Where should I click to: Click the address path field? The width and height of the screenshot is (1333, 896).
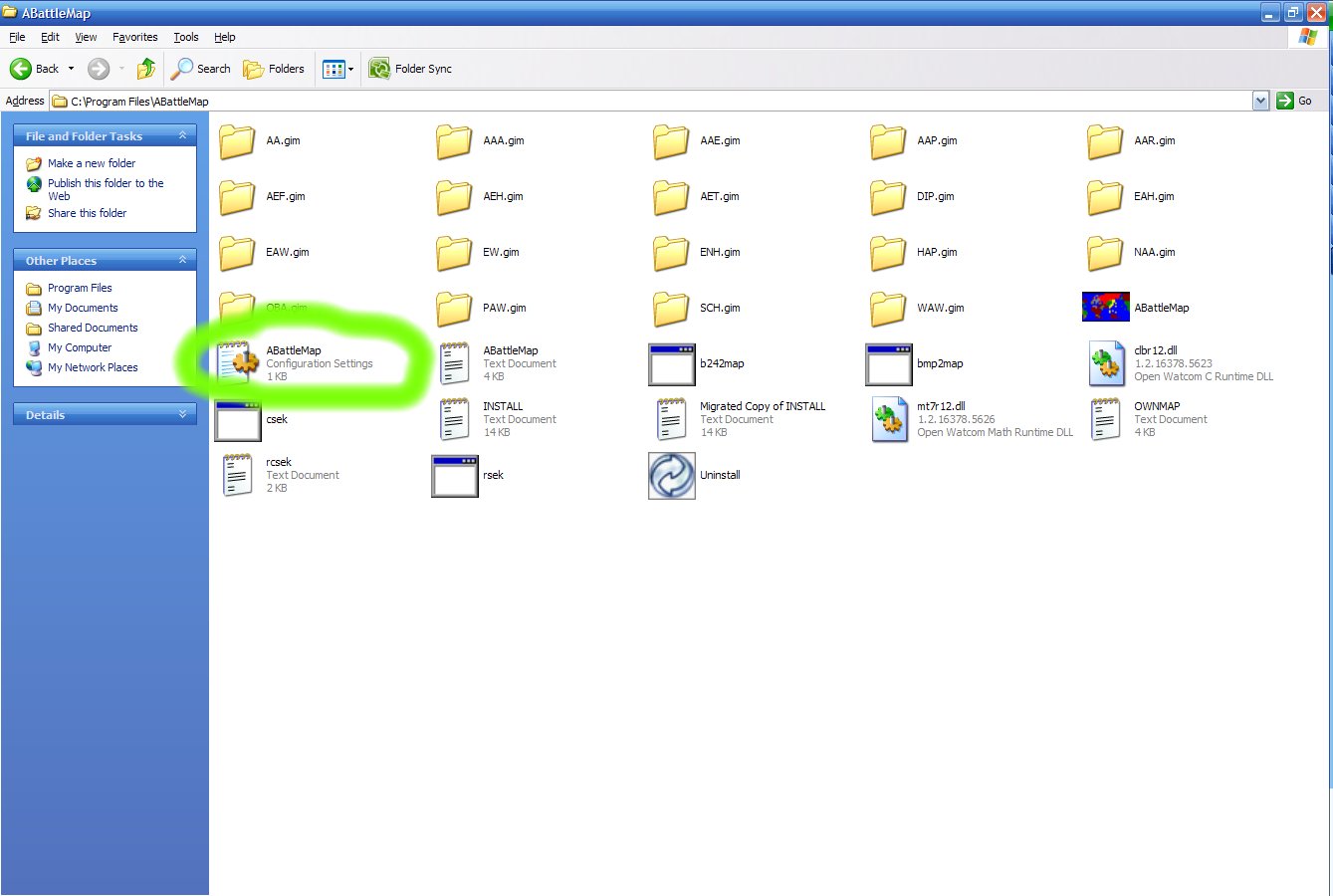pos(652,101)
